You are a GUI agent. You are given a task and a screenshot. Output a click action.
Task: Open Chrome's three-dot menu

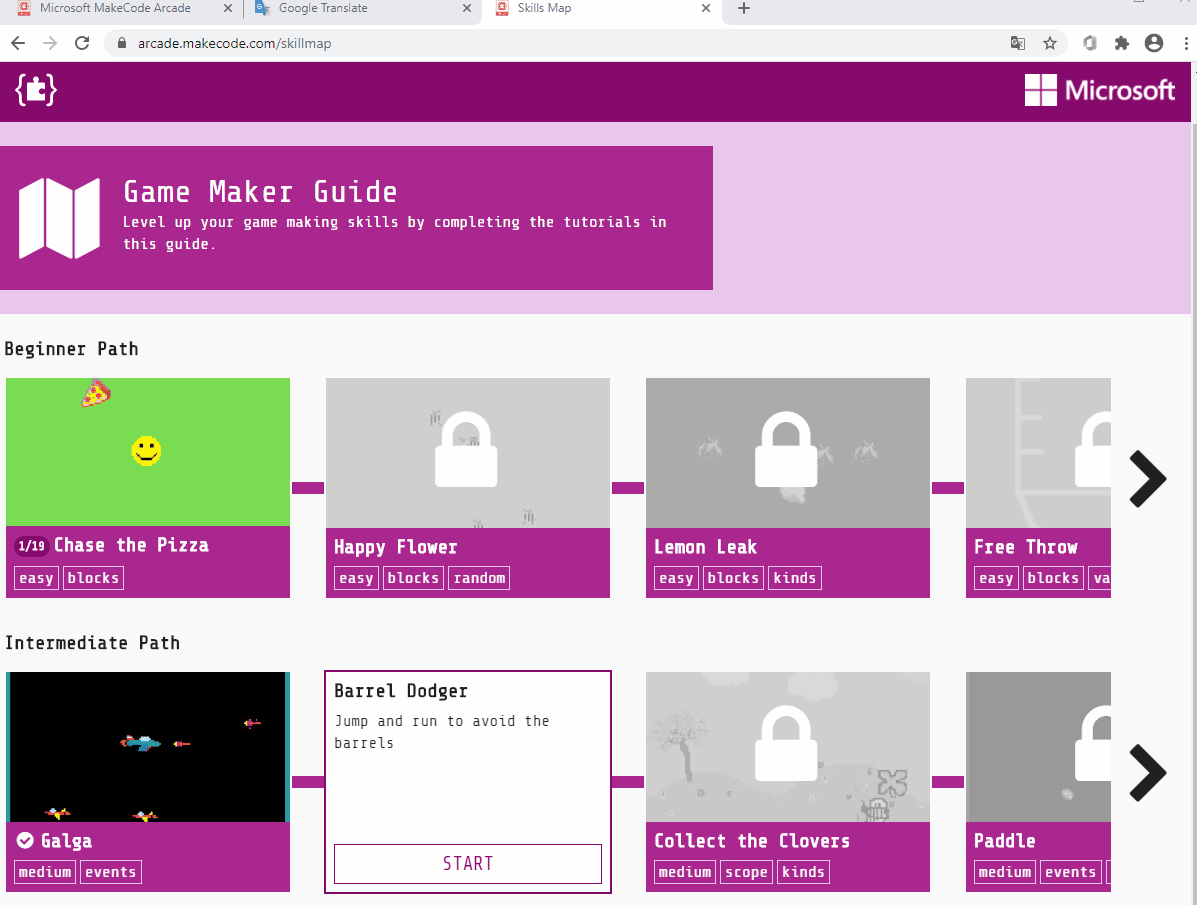(1185, 43)
